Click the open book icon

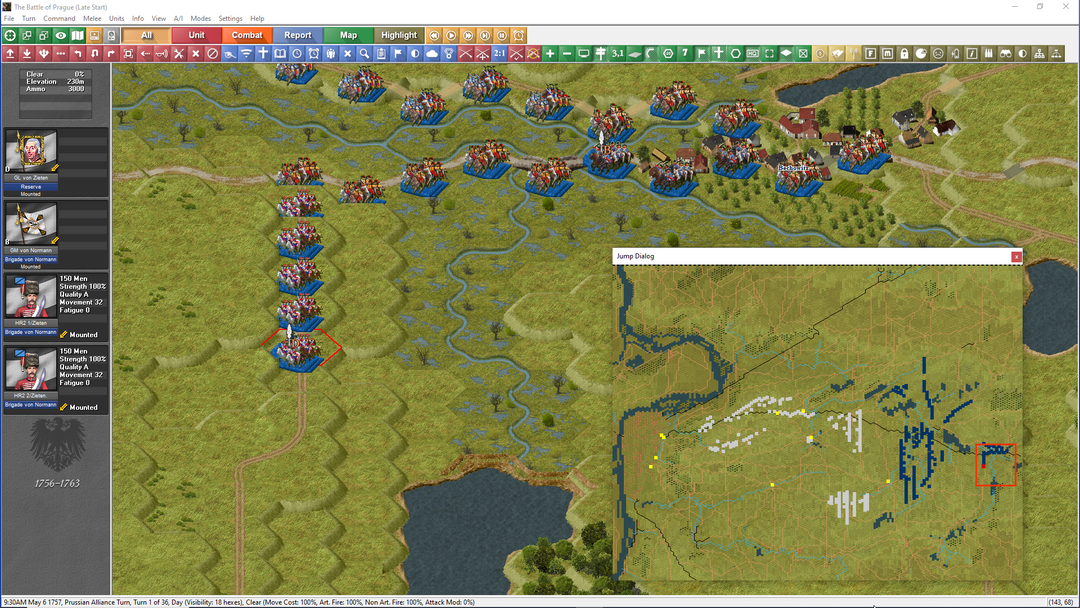pos(280,54)
